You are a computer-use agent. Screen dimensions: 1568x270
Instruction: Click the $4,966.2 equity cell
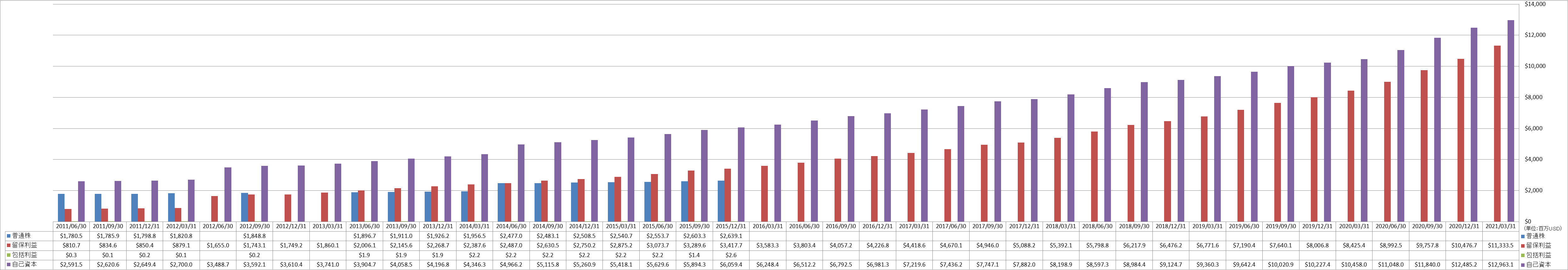point(511,265)
